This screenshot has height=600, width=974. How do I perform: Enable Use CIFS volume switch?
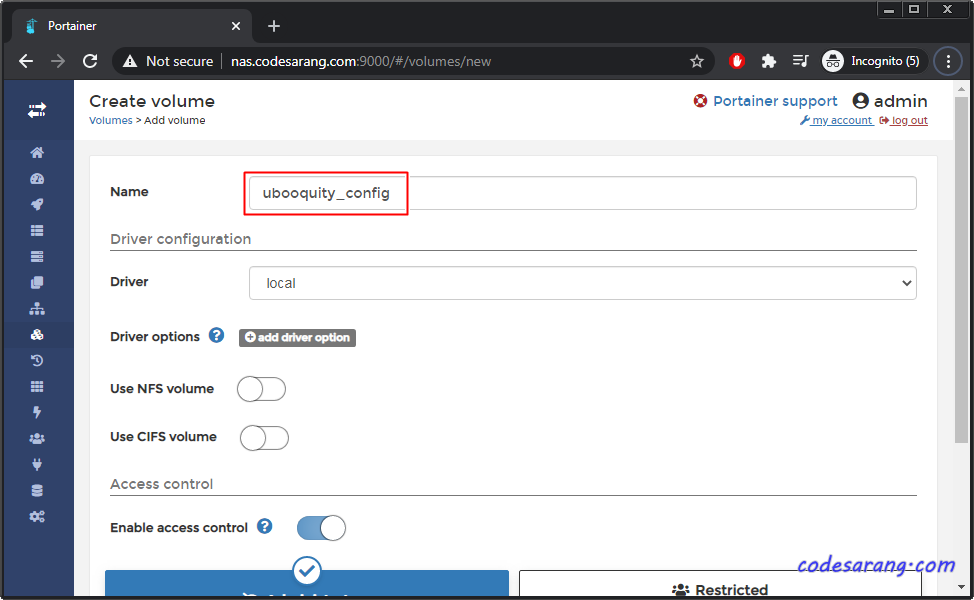[x=265, y=438]
